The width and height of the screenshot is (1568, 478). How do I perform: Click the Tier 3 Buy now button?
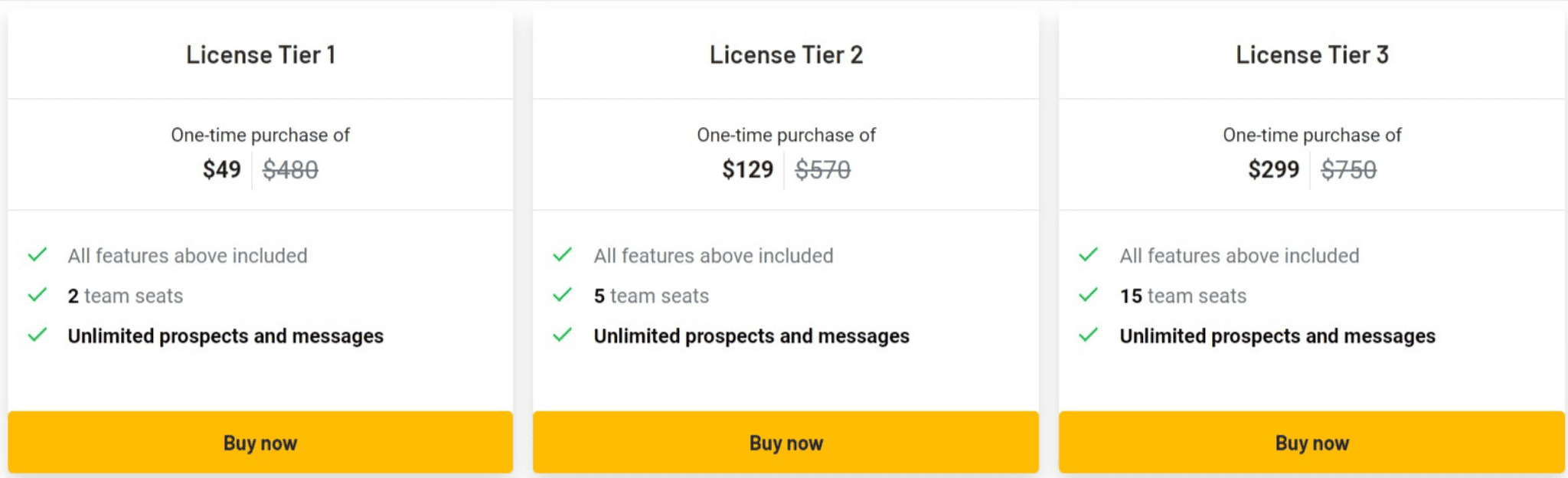tap(1312, 442)
